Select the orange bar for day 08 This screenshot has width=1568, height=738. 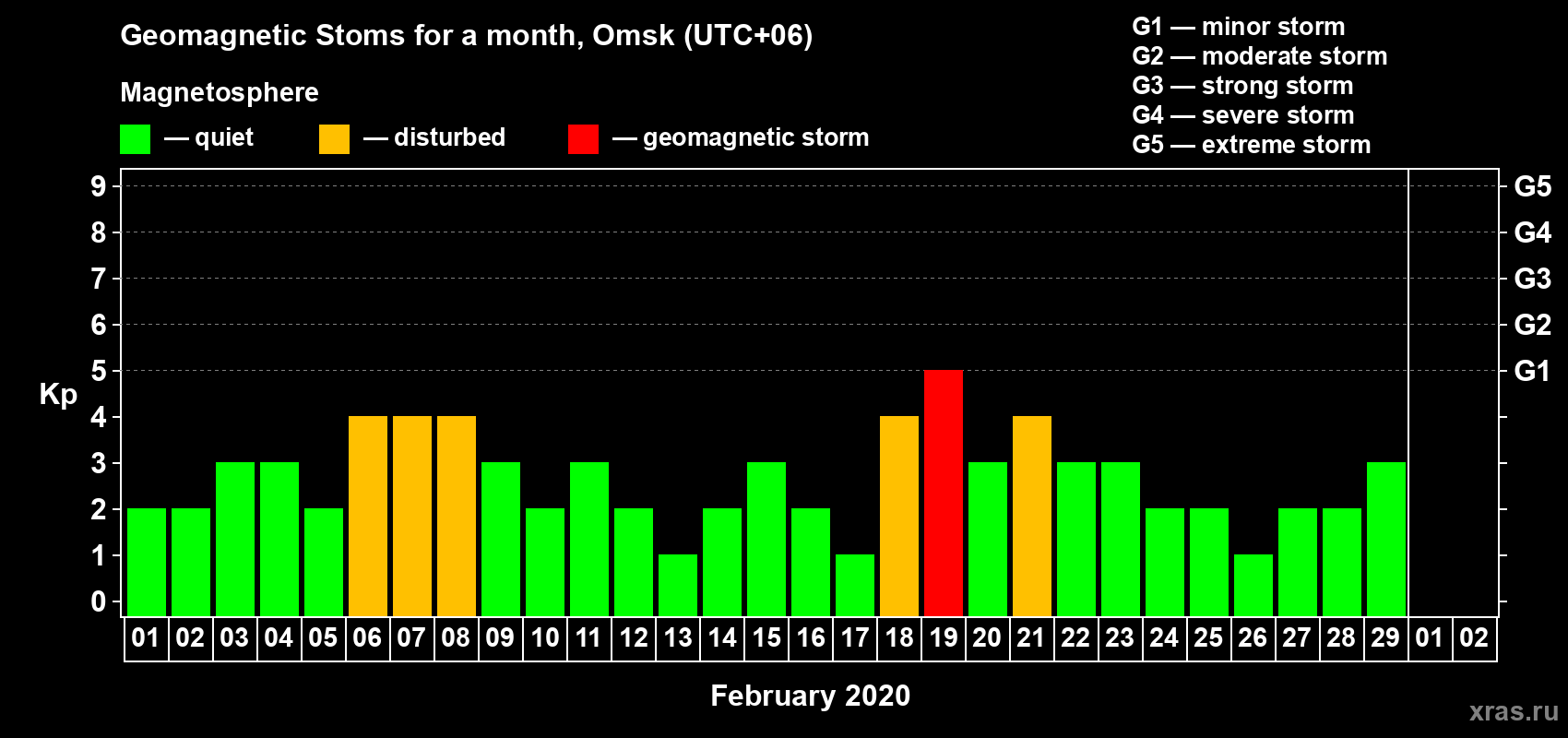[x=457, y=516]
